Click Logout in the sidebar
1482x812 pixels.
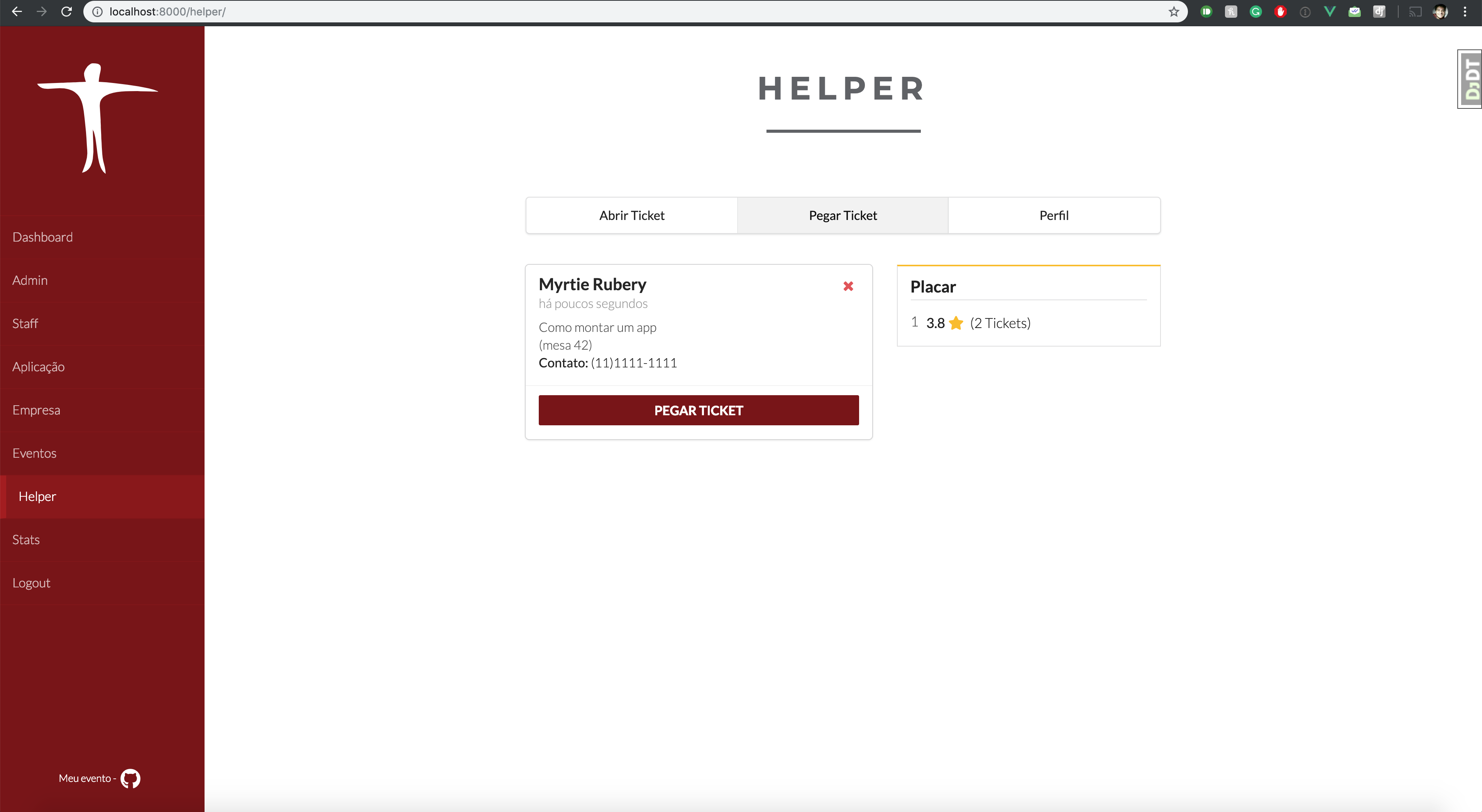pyautogui.click(x=31, y=583)
